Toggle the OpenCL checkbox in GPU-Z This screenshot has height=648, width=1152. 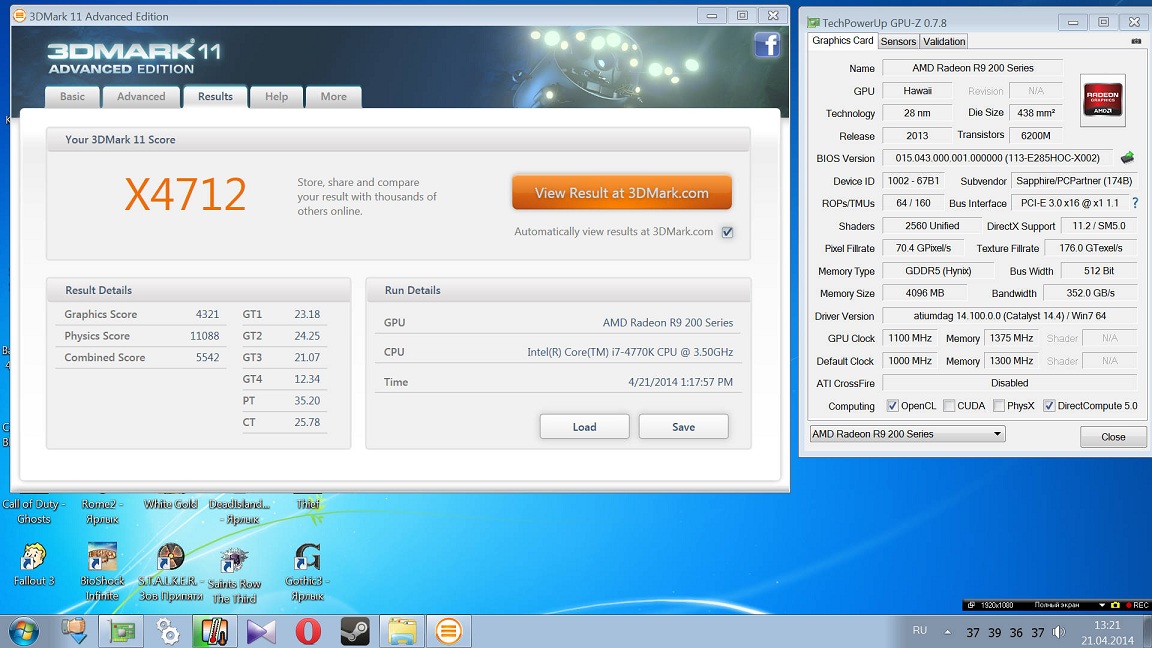893,406
